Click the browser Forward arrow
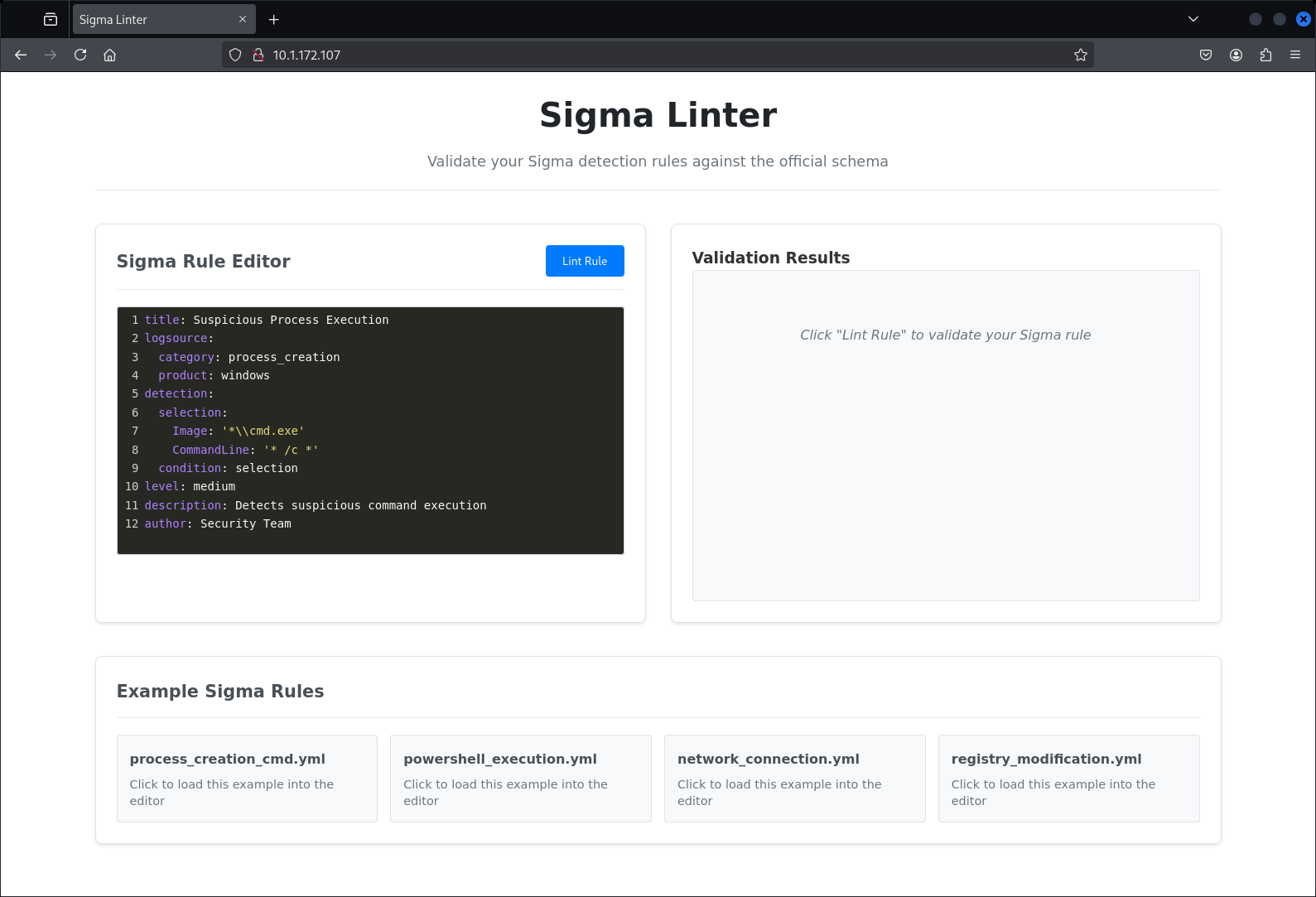 [x=51, y=55]
